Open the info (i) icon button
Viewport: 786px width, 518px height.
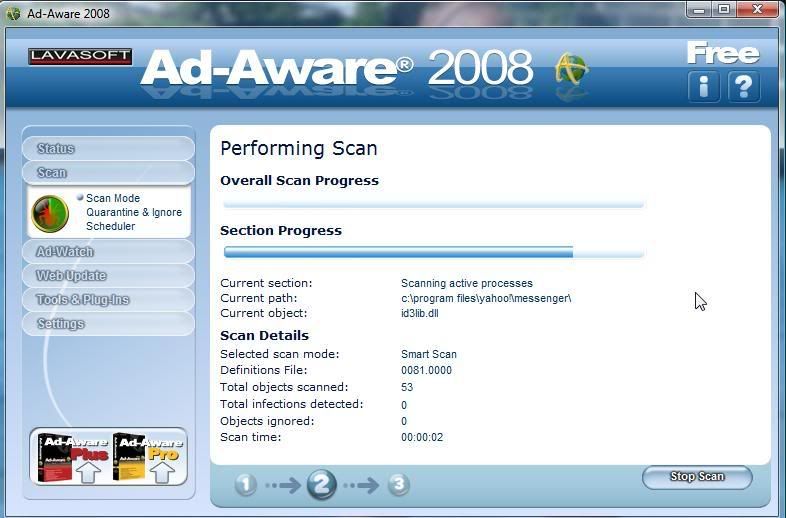click(x=703, y=86)
